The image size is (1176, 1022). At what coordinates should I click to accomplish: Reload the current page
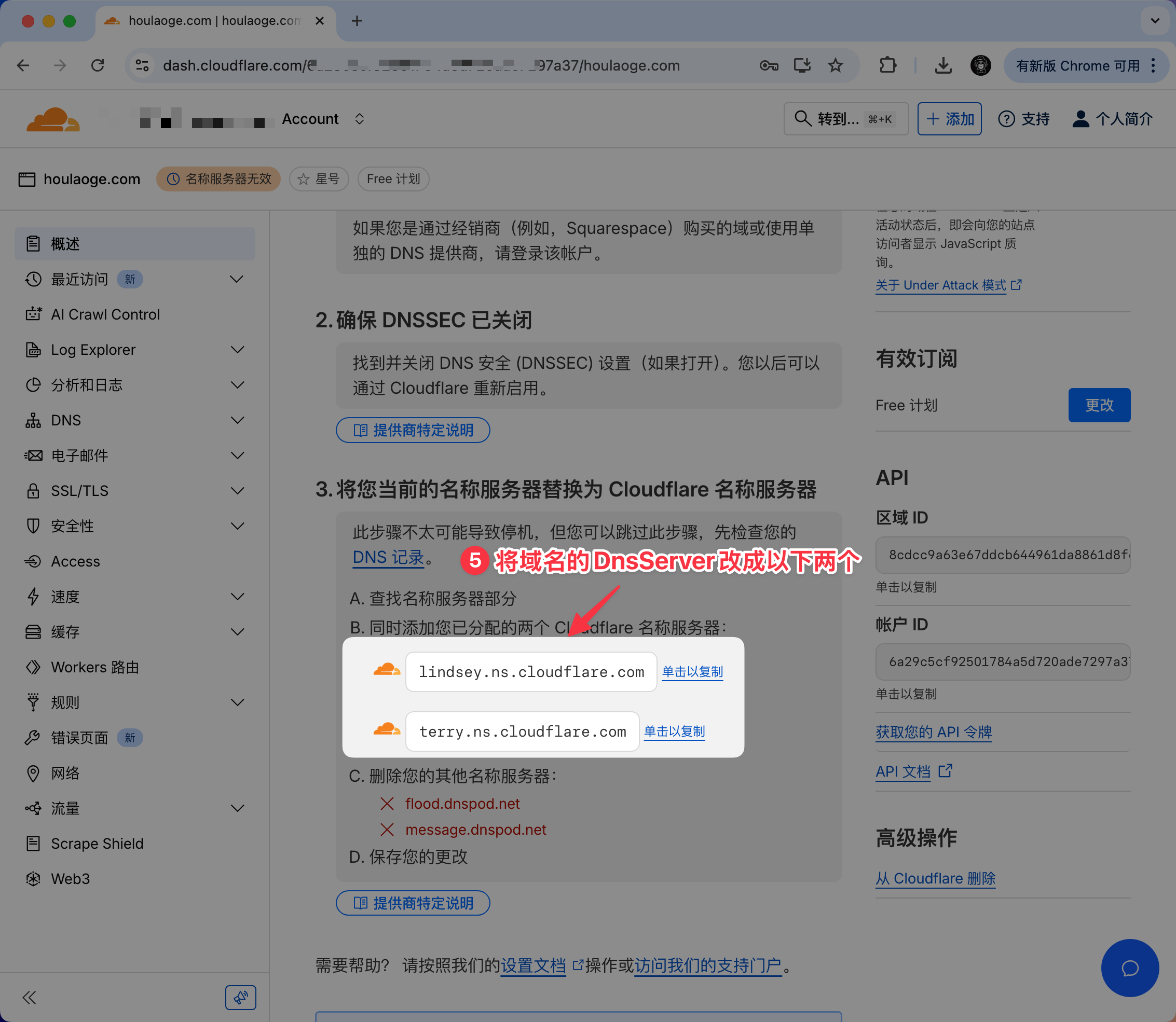[98, 65]
